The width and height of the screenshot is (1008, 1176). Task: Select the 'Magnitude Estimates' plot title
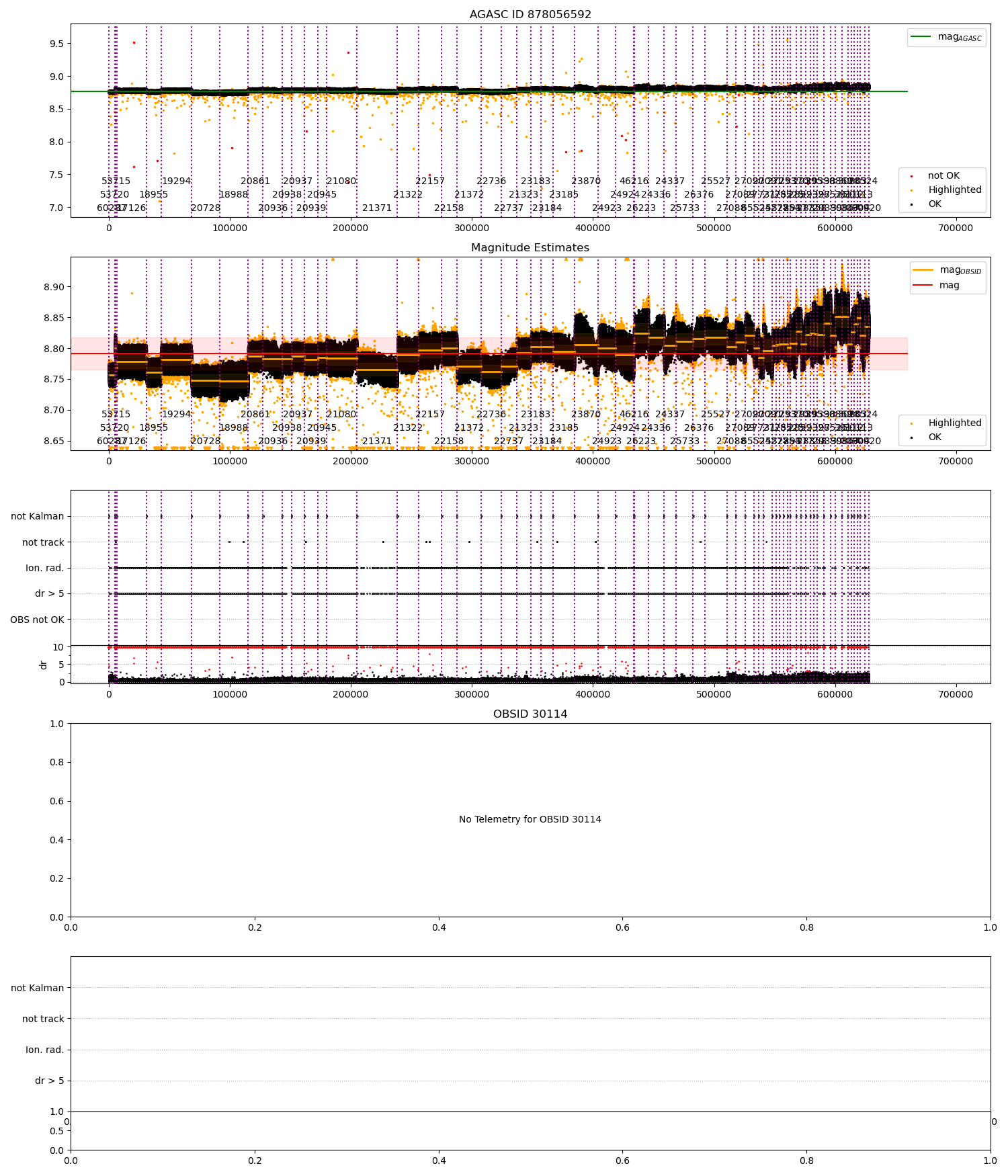[530, 248]
